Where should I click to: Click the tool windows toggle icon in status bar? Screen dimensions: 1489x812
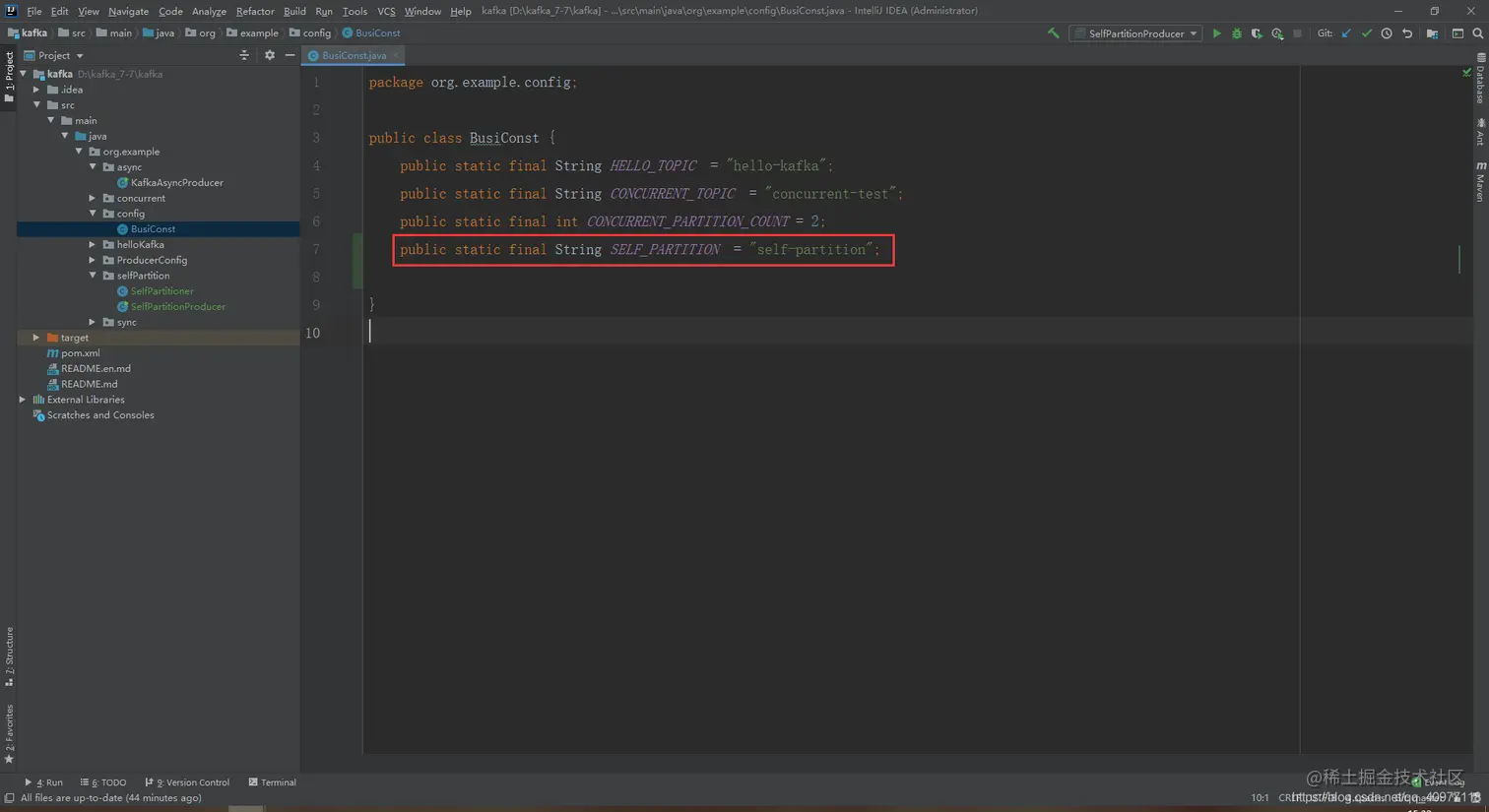coord(9,798)
